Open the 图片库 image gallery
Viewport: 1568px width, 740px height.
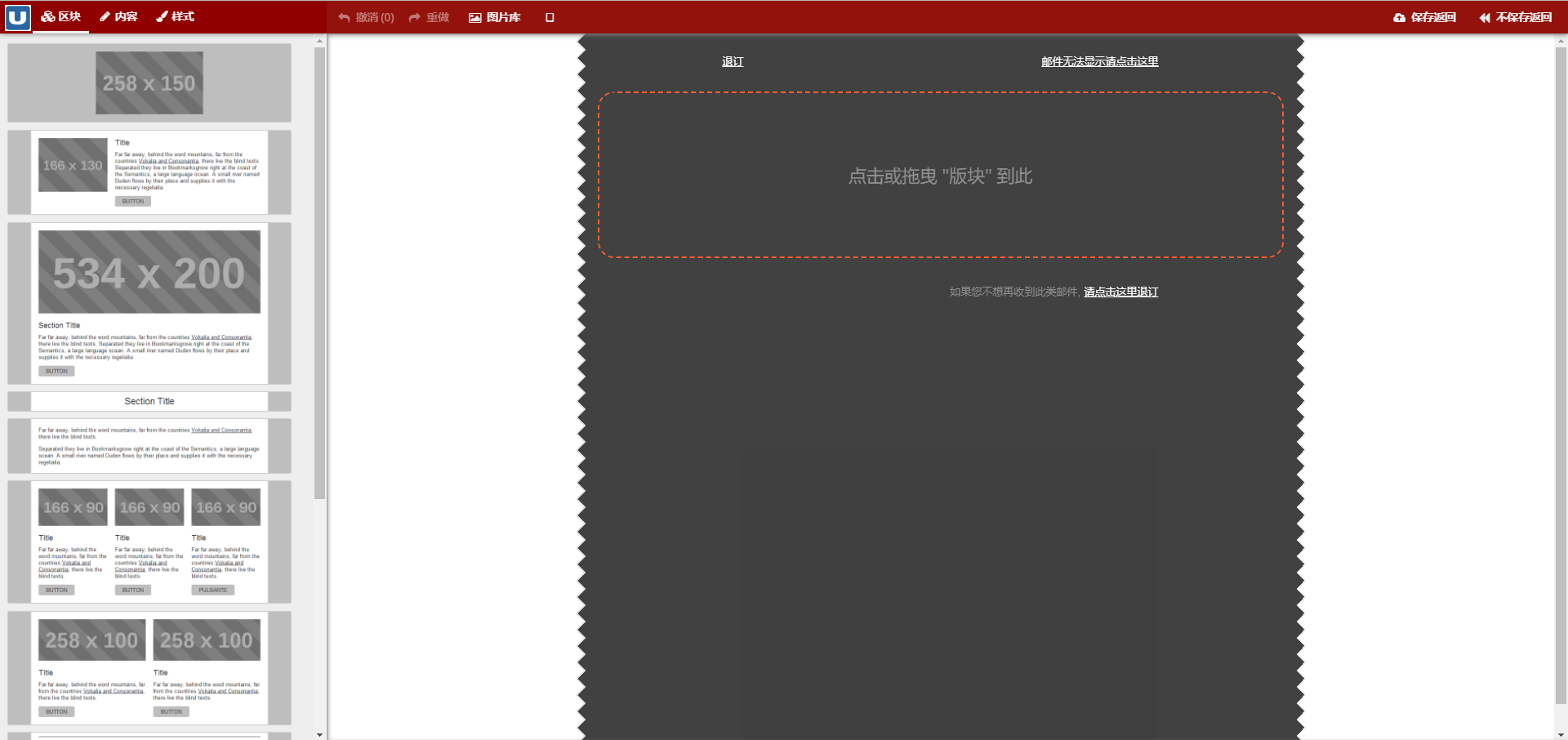[495, 17]
